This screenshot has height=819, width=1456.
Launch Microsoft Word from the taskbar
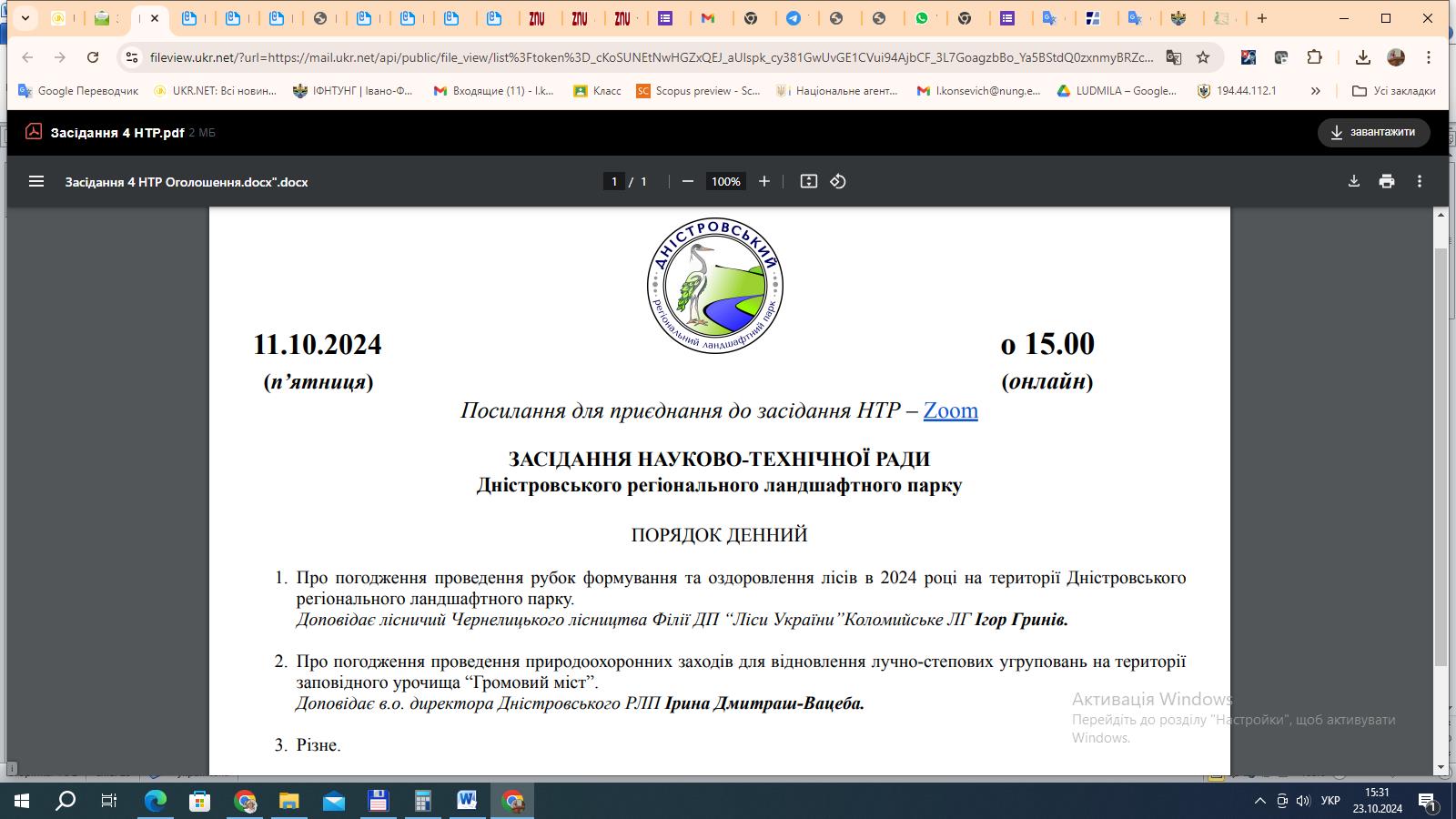point(468,802)
